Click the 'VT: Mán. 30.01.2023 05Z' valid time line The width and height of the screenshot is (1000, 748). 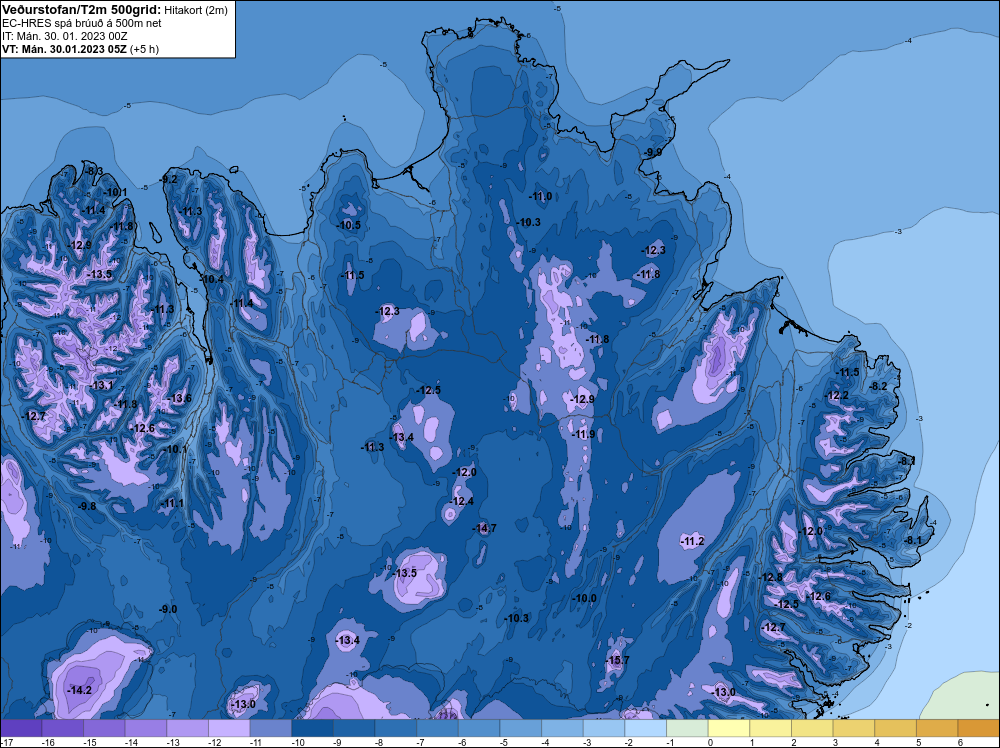[x=64, y=49]
